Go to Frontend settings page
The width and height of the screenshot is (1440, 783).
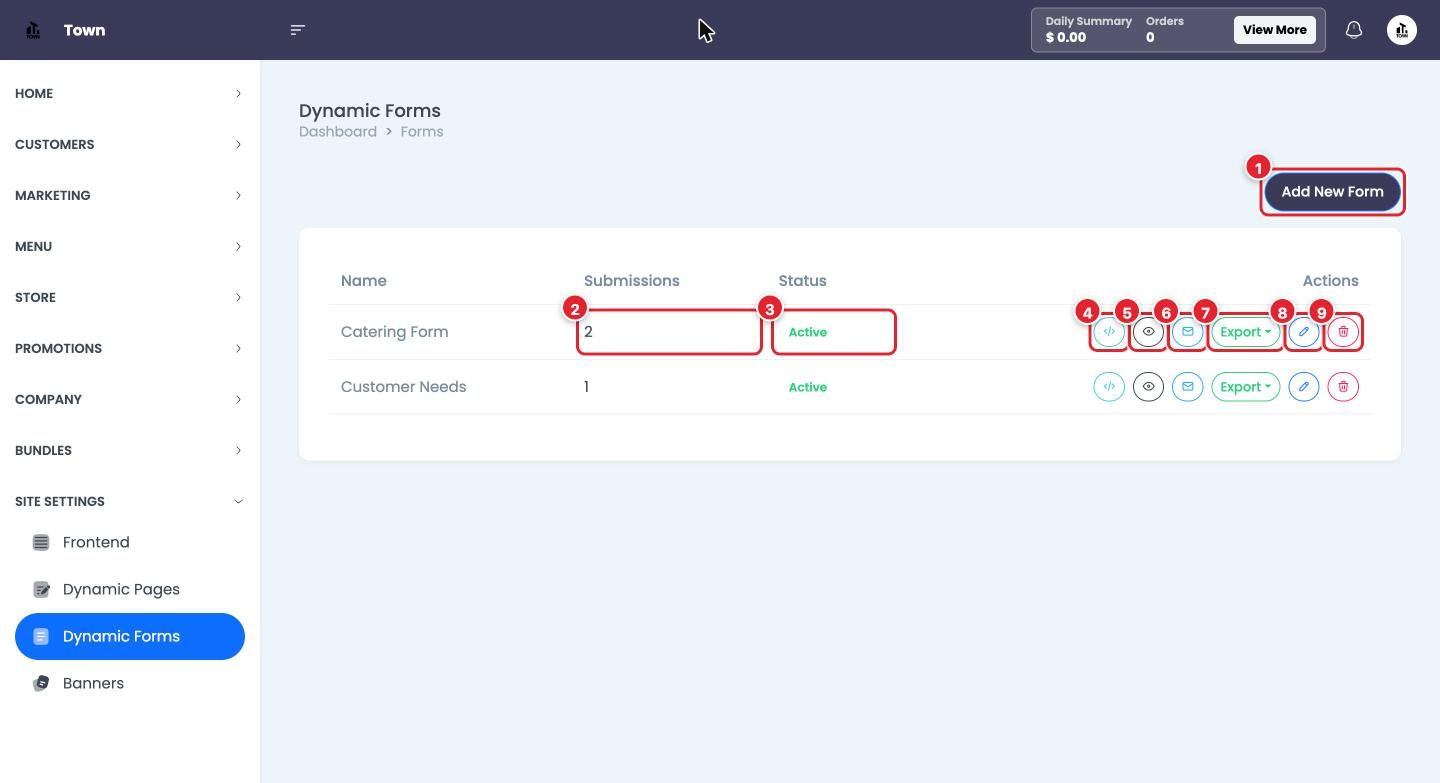tap(130, 542)
